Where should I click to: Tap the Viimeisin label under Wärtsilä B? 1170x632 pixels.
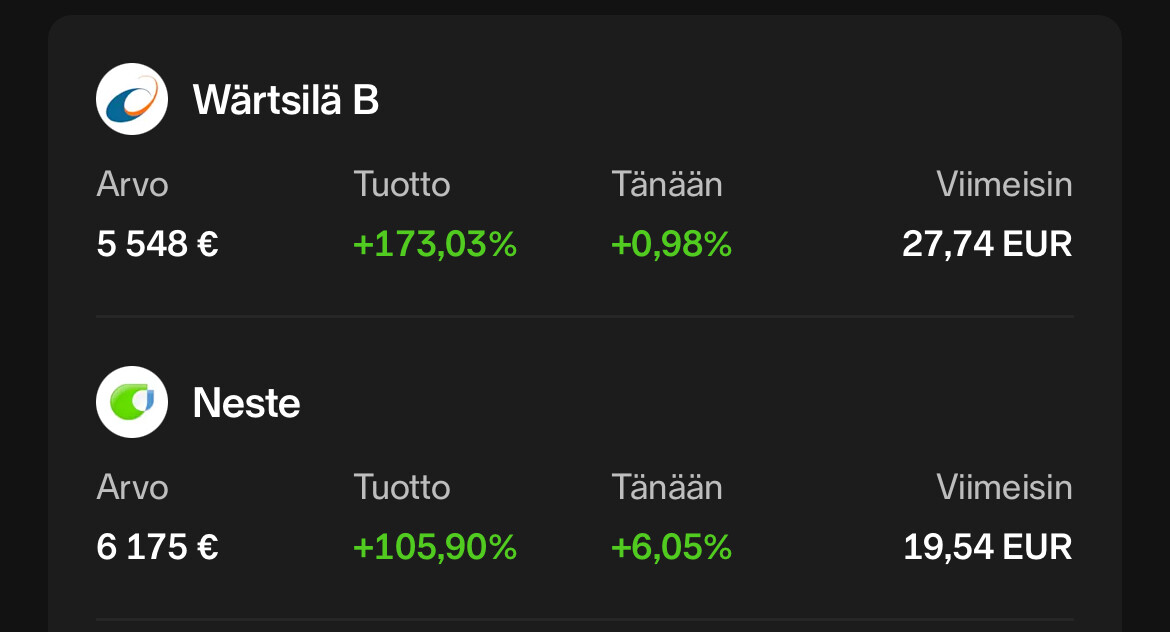[x=1004, y=185]
